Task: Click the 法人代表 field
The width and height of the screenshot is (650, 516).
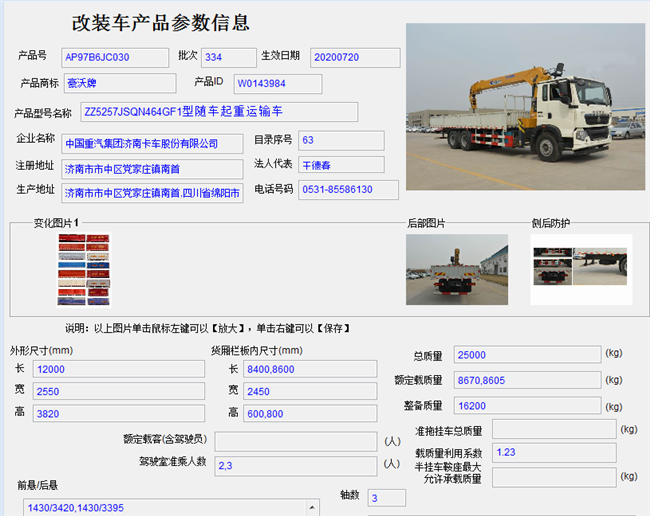Action: tap(340, 166)
